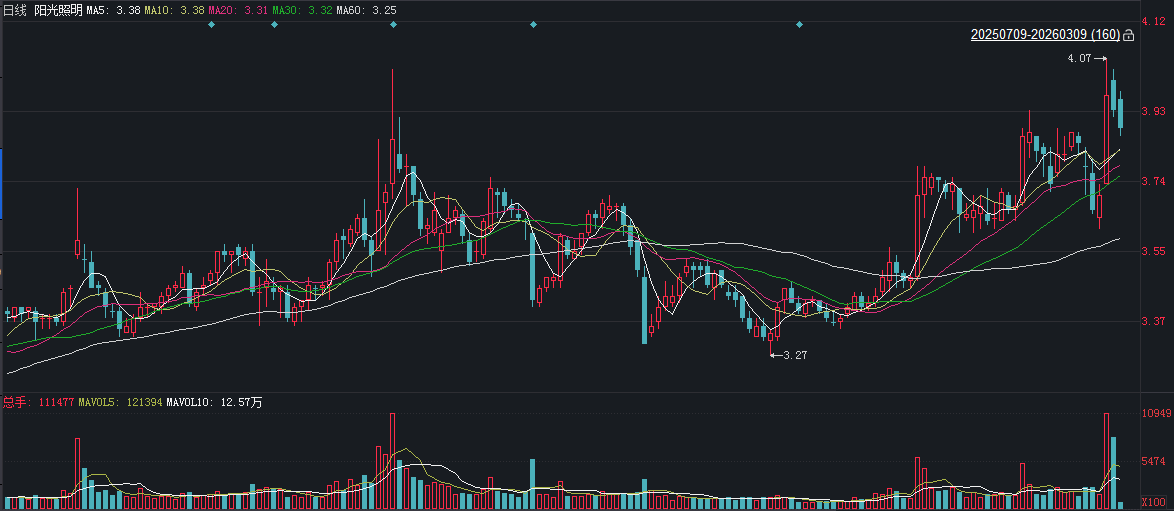The image size is (1174, 511).
Task: Click the 总手 volume indicator label
Action: [14, 402]
